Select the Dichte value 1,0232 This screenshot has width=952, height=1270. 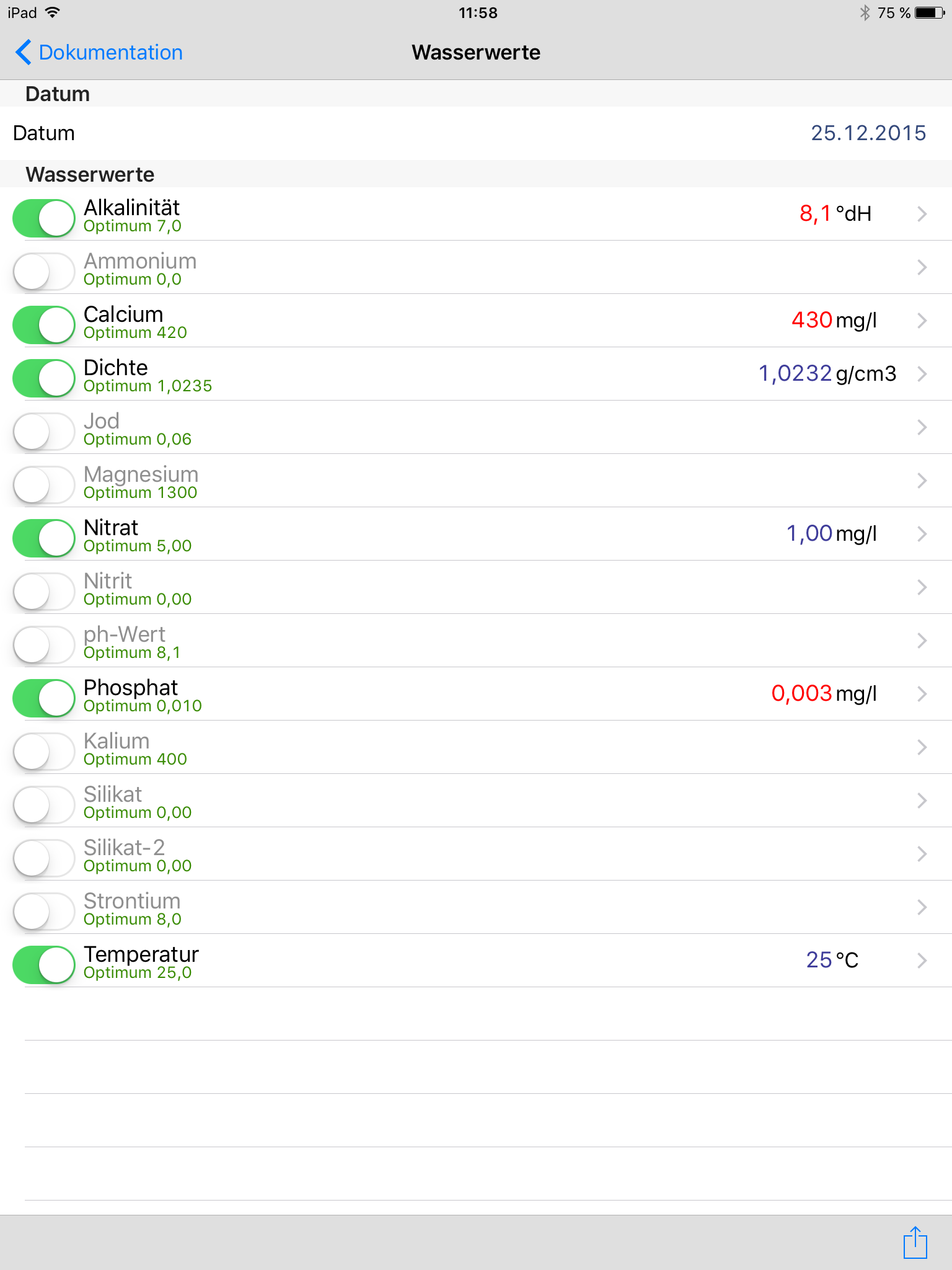(x=795, y=373)
